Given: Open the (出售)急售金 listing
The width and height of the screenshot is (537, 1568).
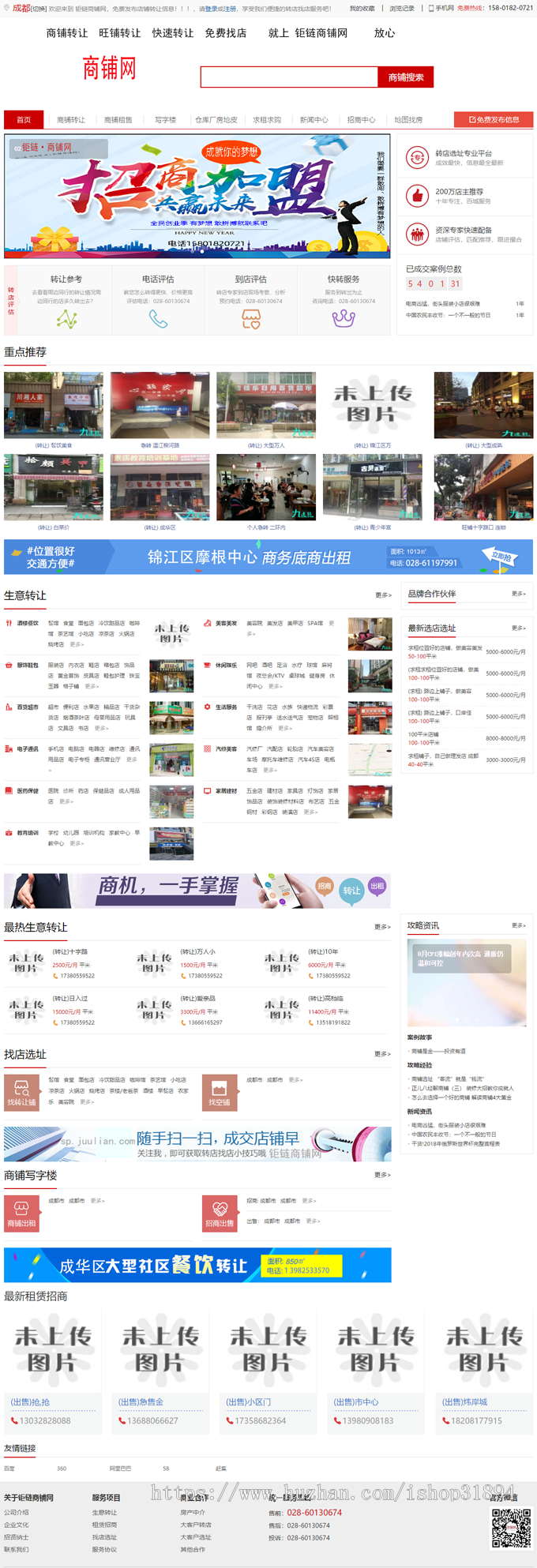Looking at the screenshot, I should (141, 1401).
